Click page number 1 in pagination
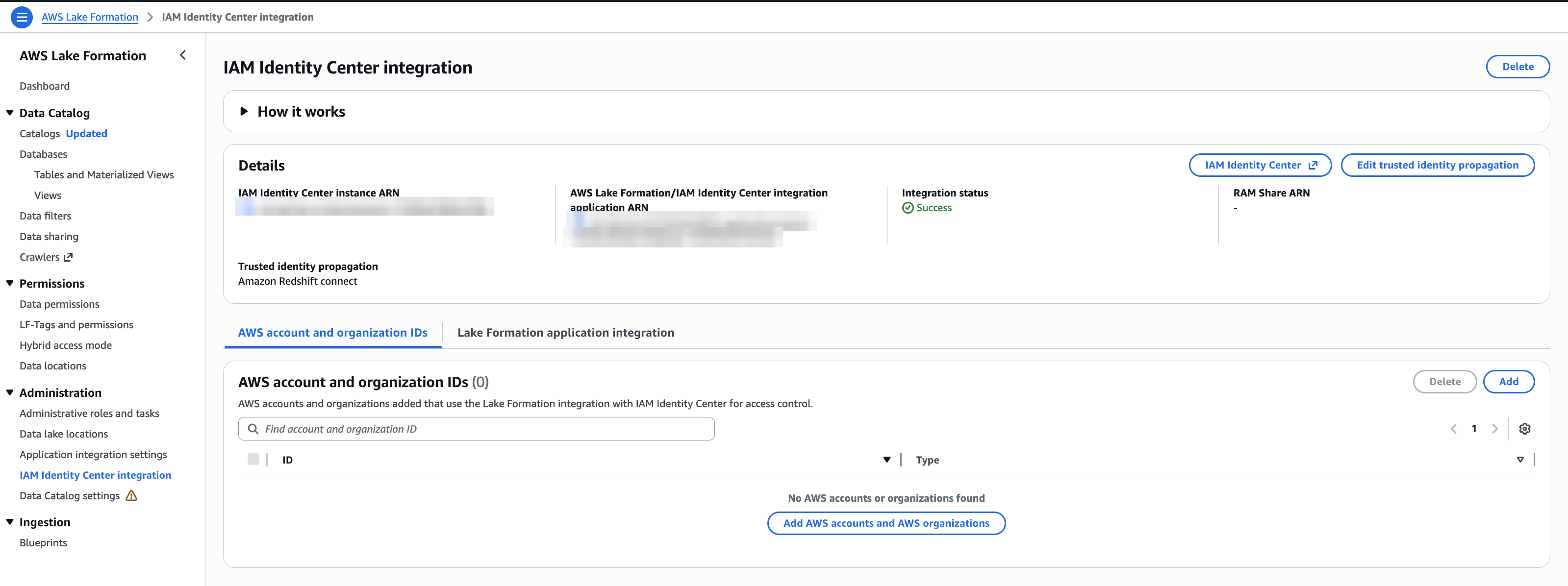Screen dimensions: 1568x586 point(1474,429)
